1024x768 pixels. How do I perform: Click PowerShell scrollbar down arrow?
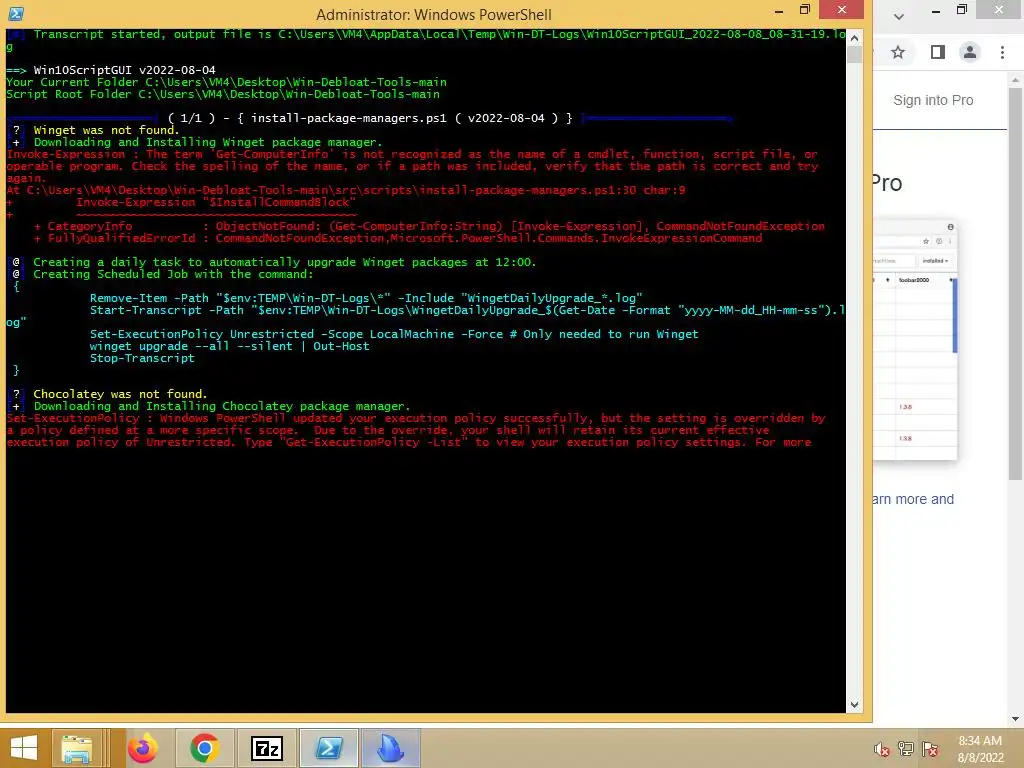coord(854,705)
